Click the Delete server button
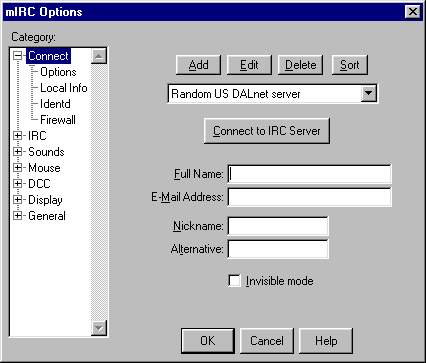Image resolution: width=426 pixels, height=363 pixels. coord(300,65)
